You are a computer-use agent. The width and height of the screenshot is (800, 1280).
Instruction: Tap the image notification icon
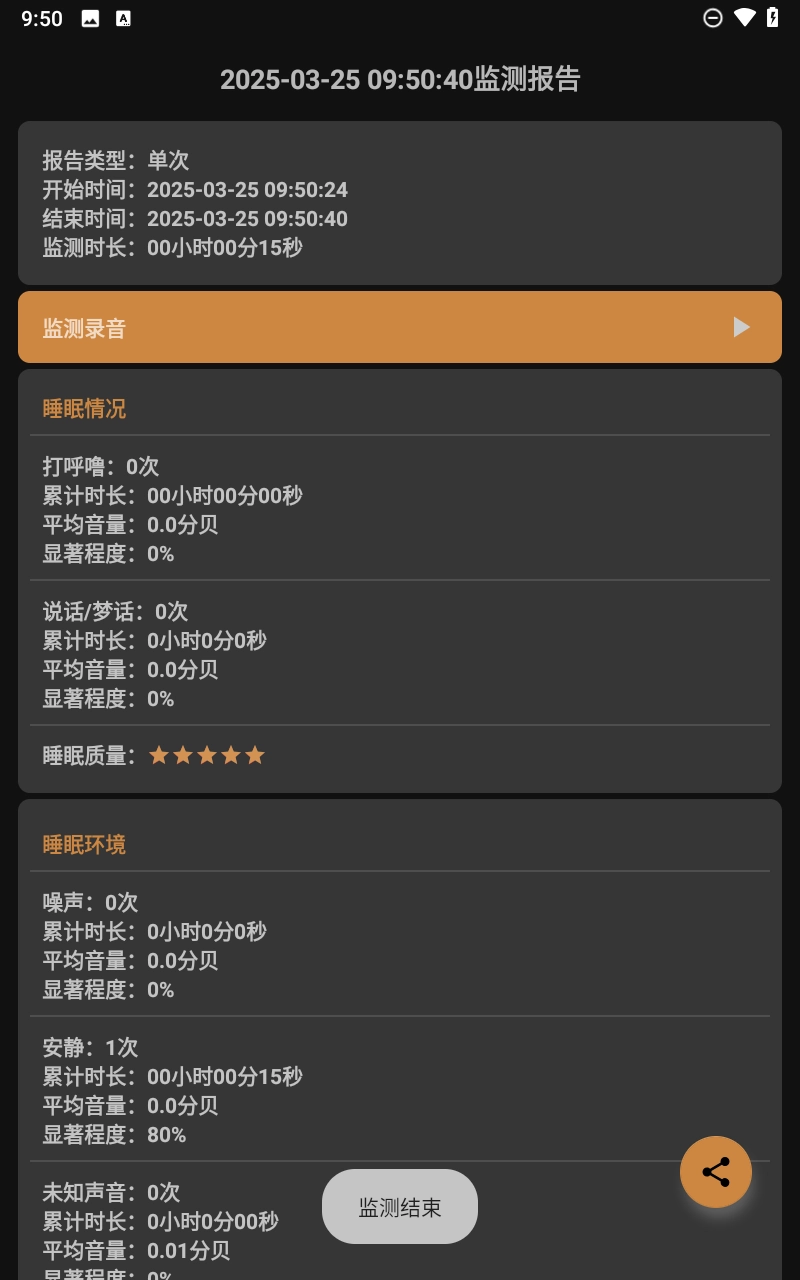click(90, 19)
